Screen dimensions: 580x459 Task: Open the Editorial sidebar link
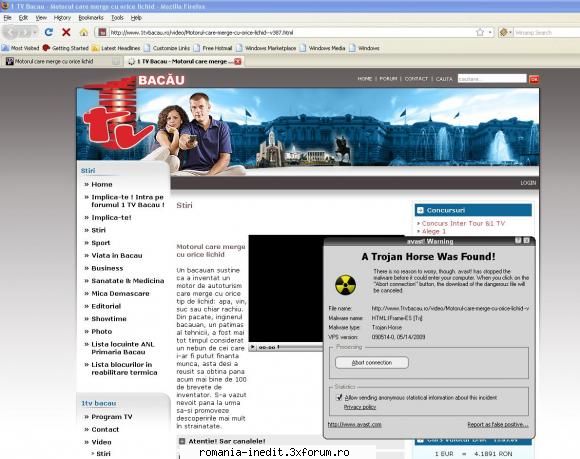tap(106, 306)
